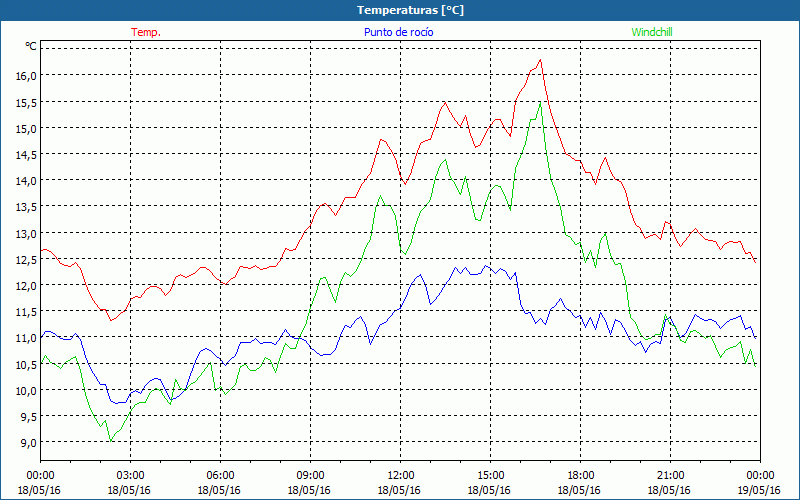
Task: Click the '13,5' y-axis value
Action: tap(27, 207)
